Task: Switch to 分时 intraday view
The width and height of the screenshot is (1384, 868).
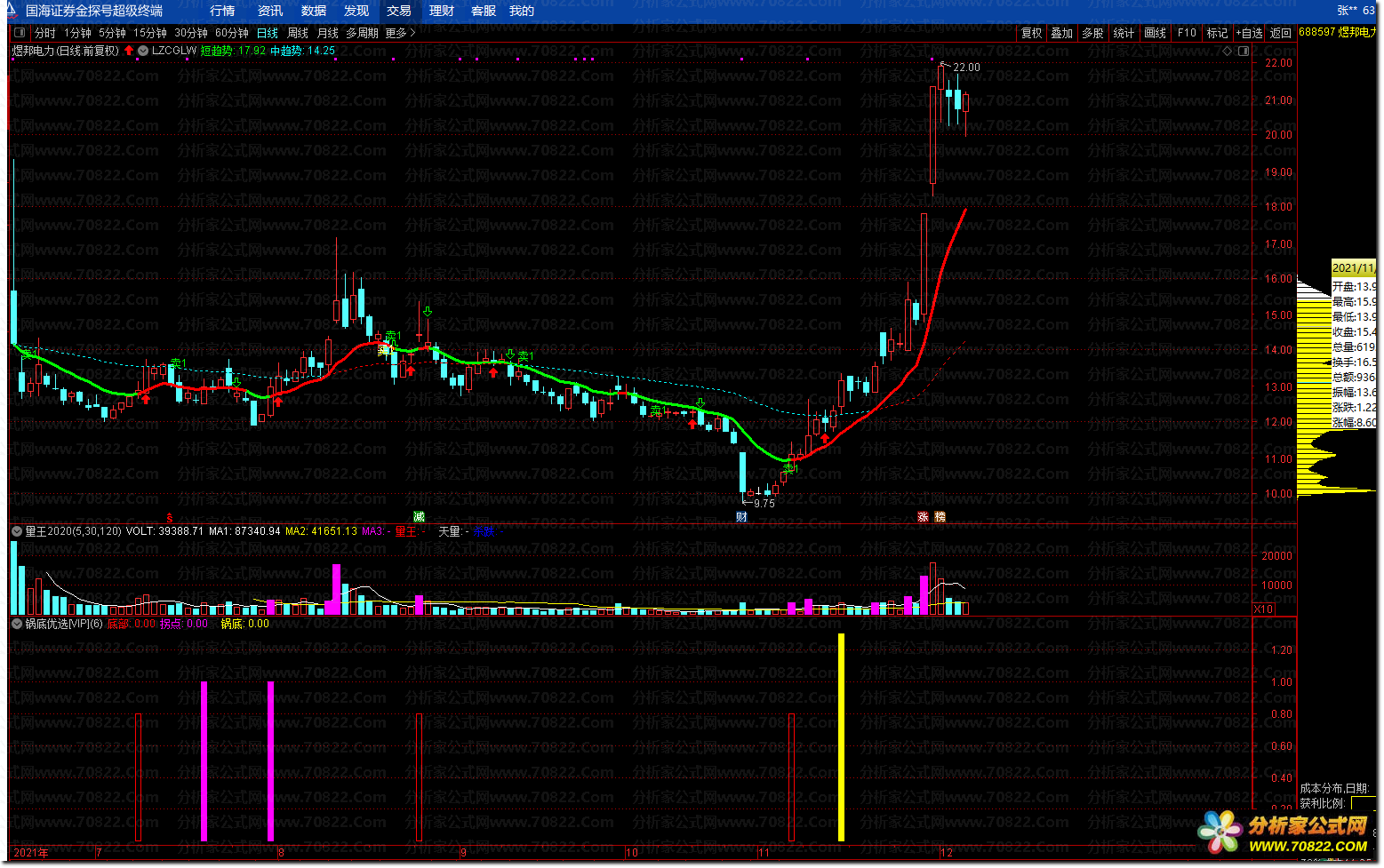Action: (45, 33)
